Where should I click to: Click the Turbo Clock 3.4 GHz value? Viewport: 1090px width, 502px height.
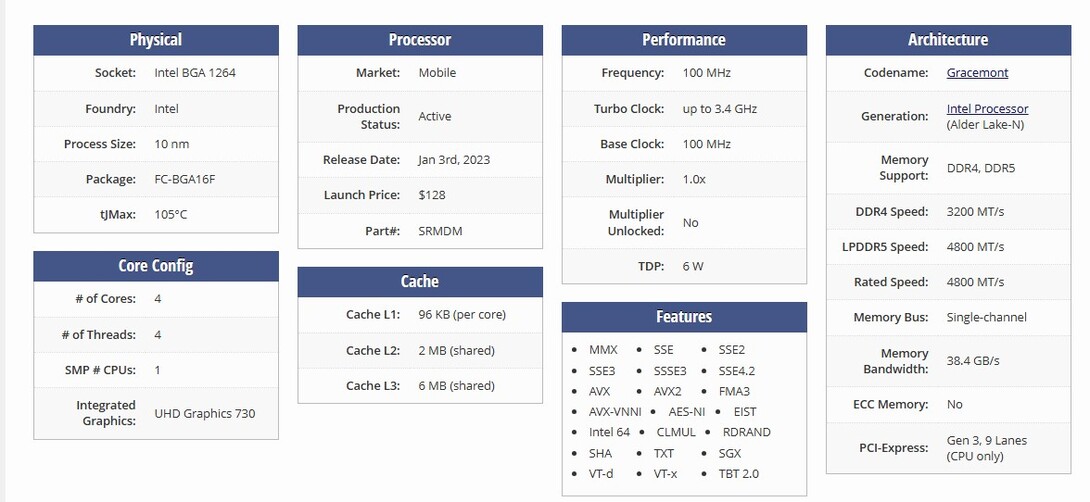[x=720, y=109]
